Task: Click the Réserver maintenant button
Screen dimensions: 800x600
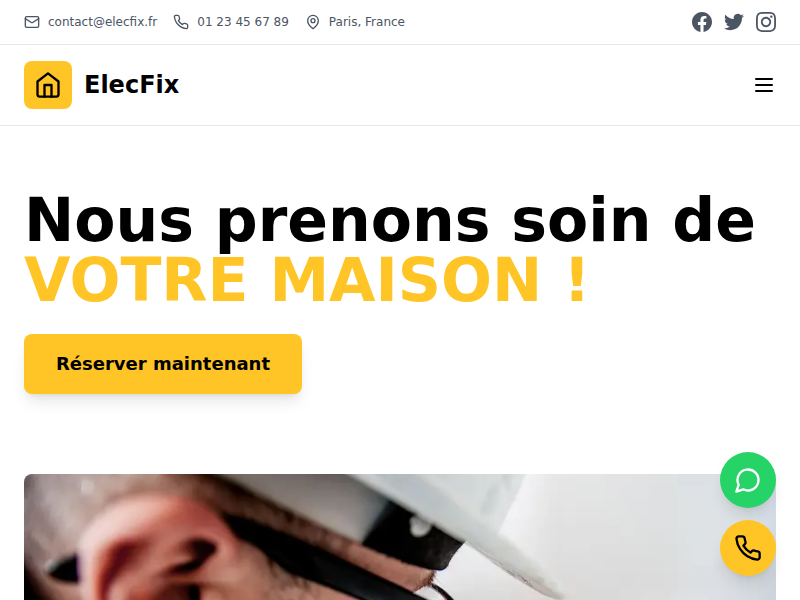Action: 163,364
